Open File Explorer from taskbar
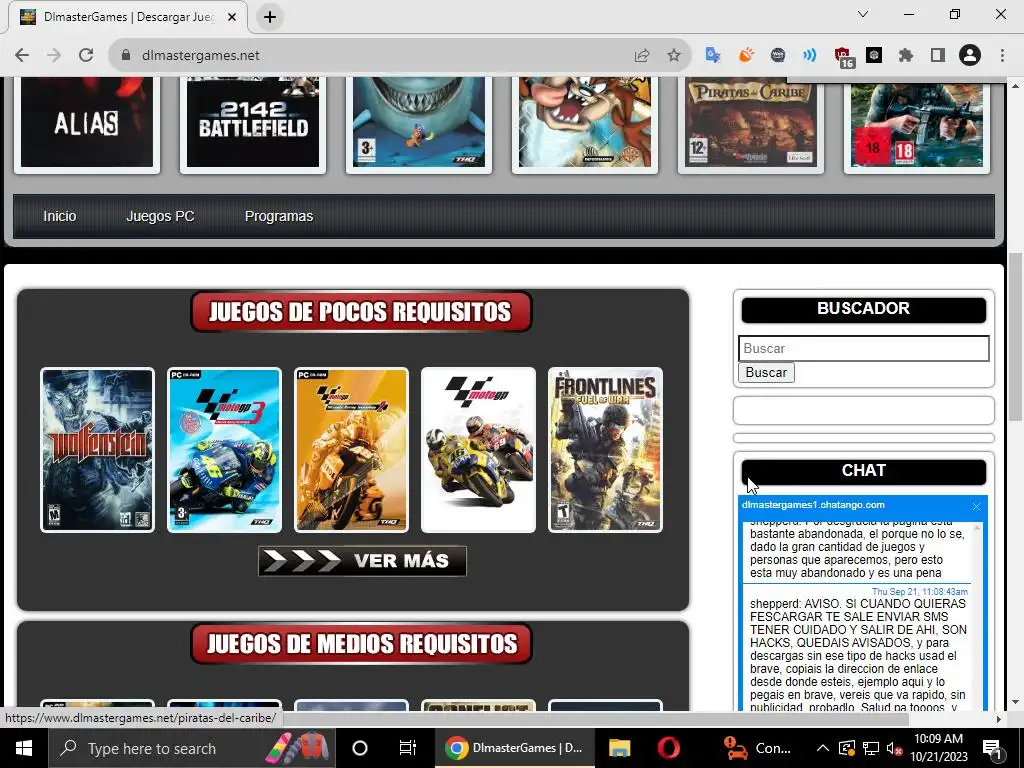 click(x=619, y=748)
